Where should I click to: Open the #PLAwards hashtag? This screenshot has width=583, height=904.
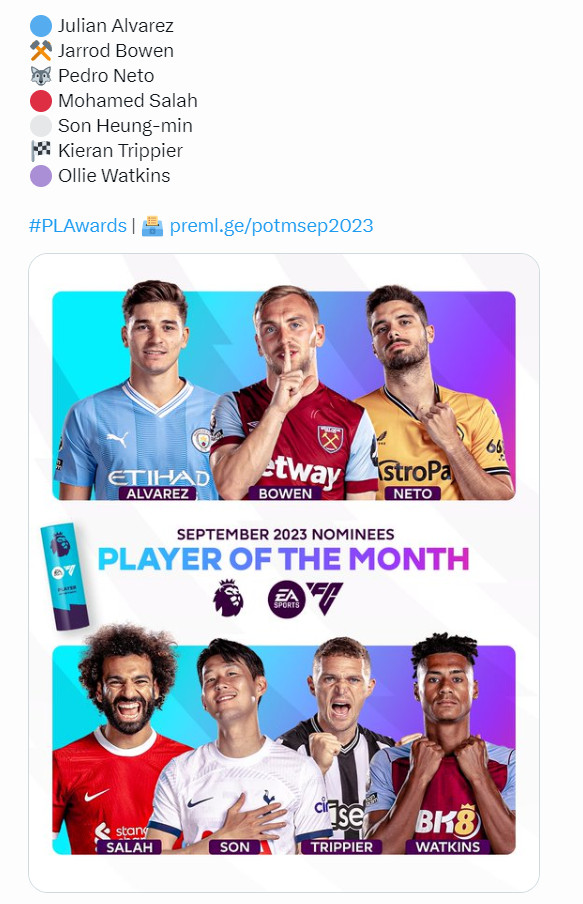coord(78,225)
